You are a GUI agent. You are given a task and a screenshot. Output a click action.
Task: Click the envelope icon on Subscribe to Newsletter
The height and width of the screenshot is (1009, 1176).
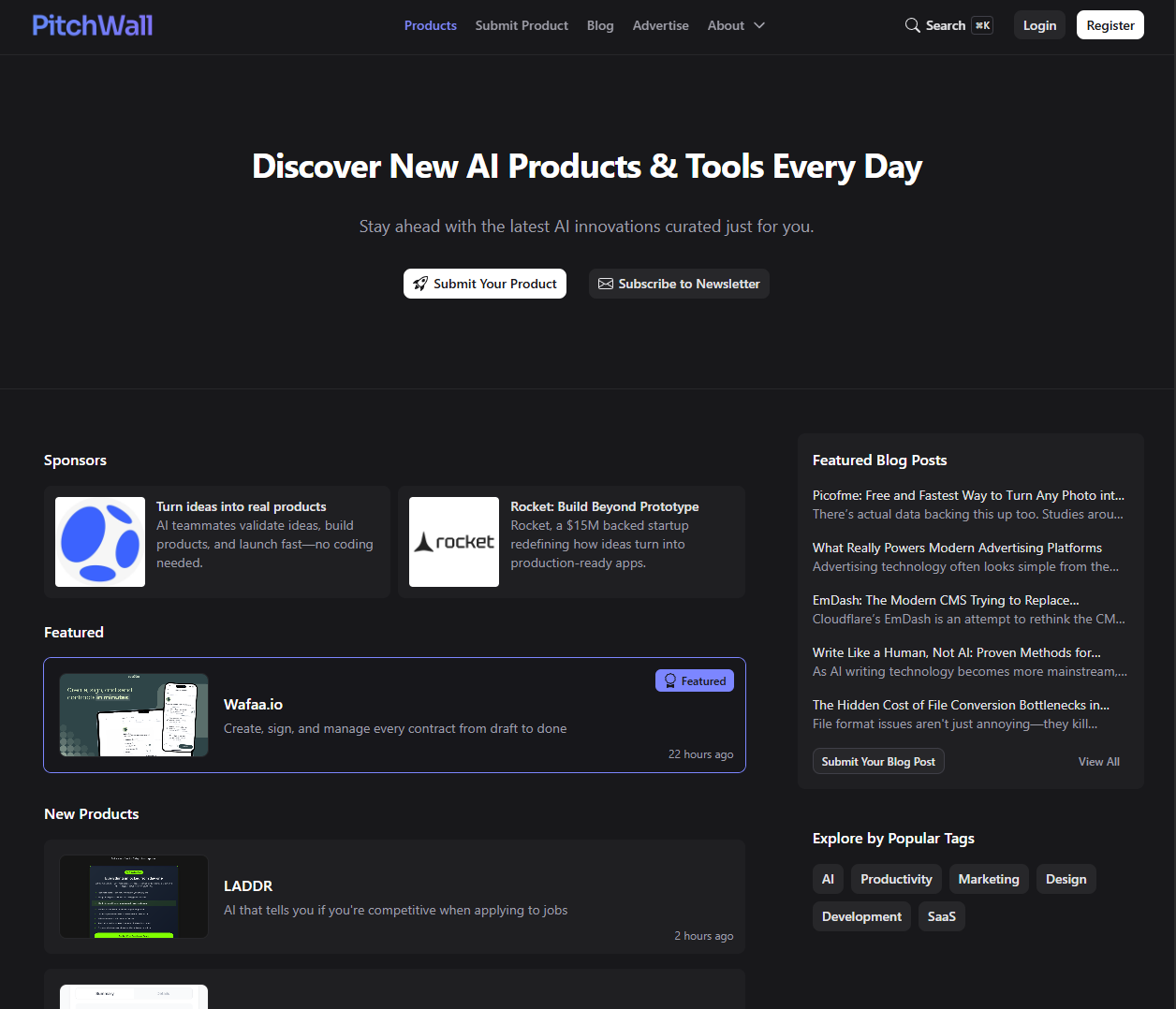point(605,284)
